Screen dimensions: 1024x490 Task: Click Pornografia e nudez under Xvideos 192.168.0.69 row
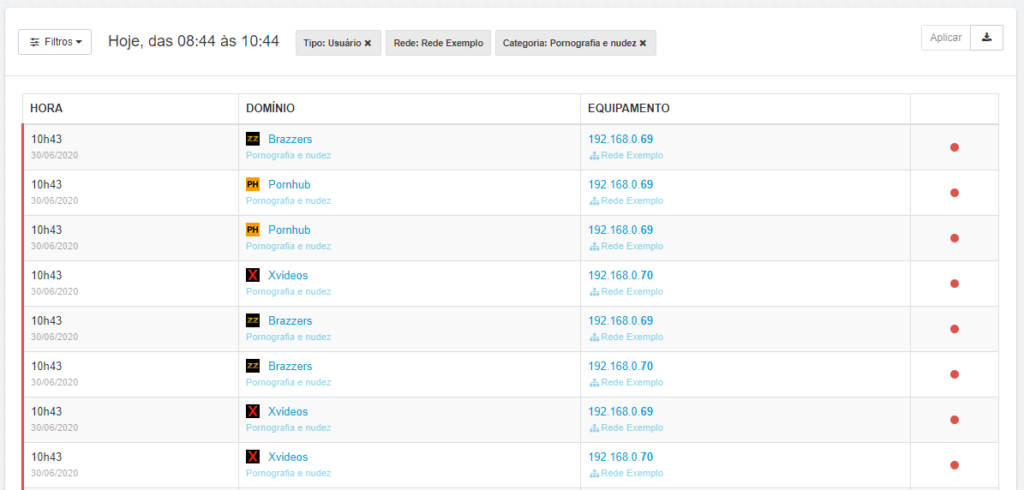pos(288,428)
